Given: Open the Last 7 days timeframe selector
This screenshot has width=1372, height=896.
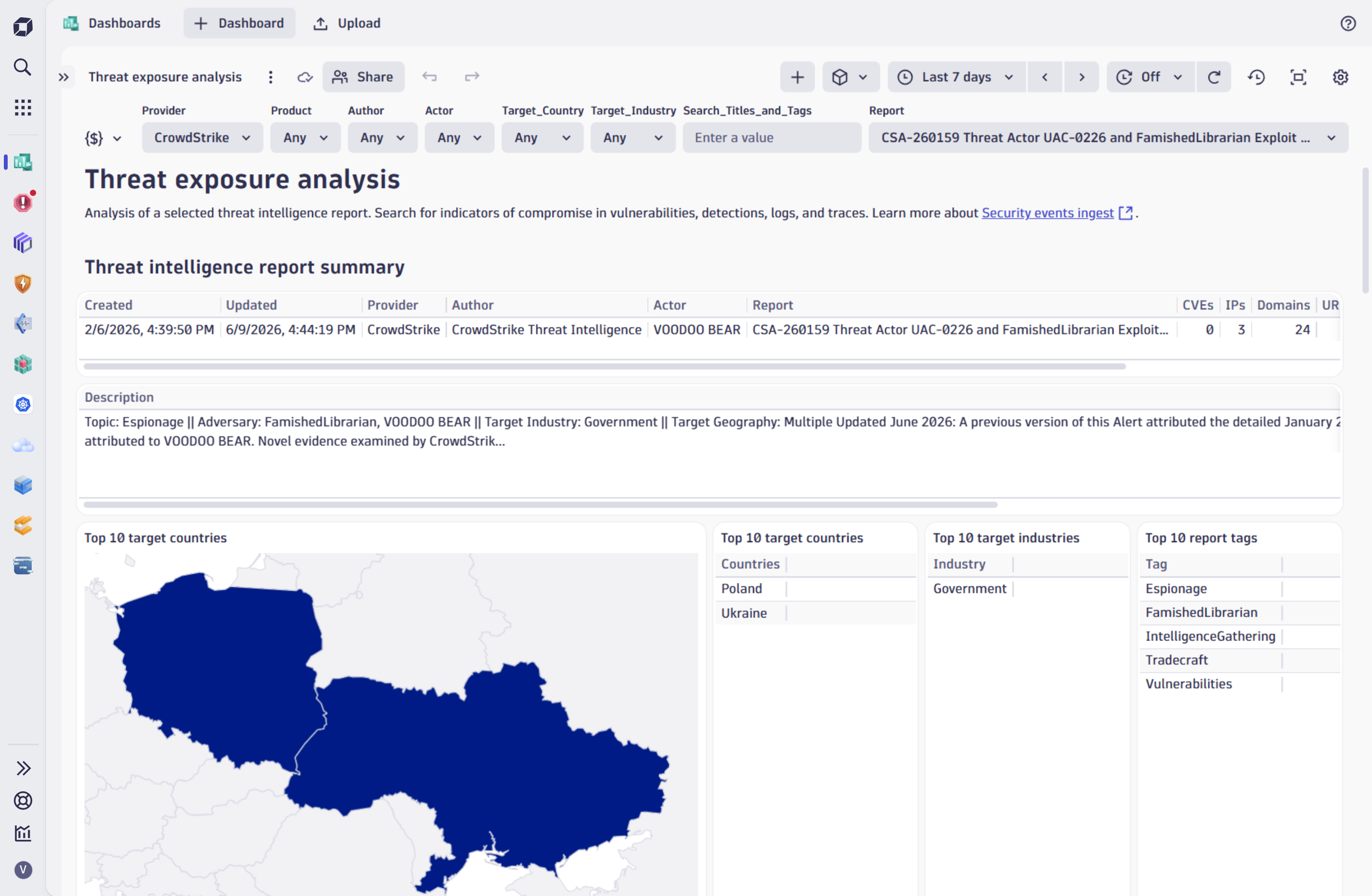Looking at the screenshot, I should point(957,77).
